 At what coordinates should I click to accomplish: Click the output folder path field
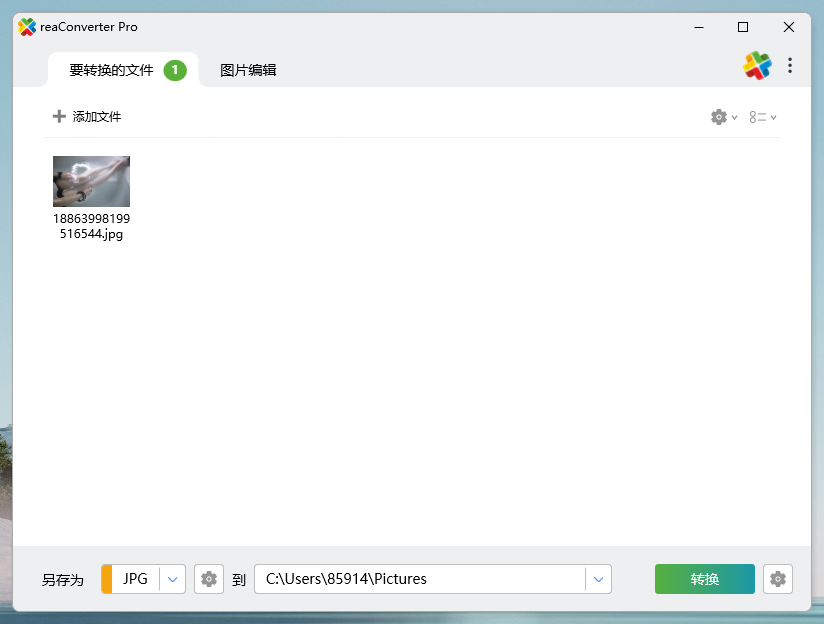(x=419, y=579)
